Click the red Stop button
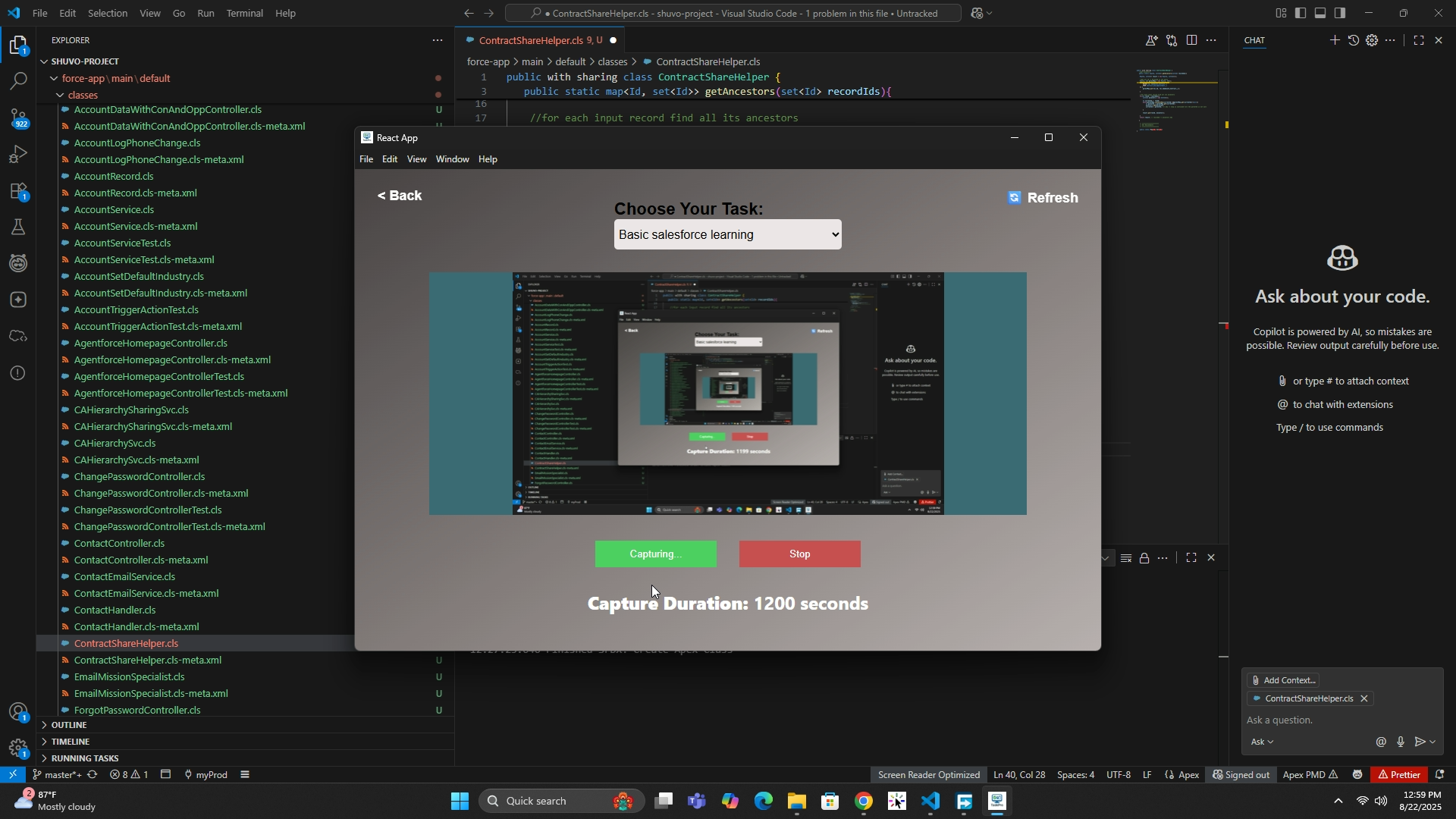 pyautogui.click(x=799, y=554)
